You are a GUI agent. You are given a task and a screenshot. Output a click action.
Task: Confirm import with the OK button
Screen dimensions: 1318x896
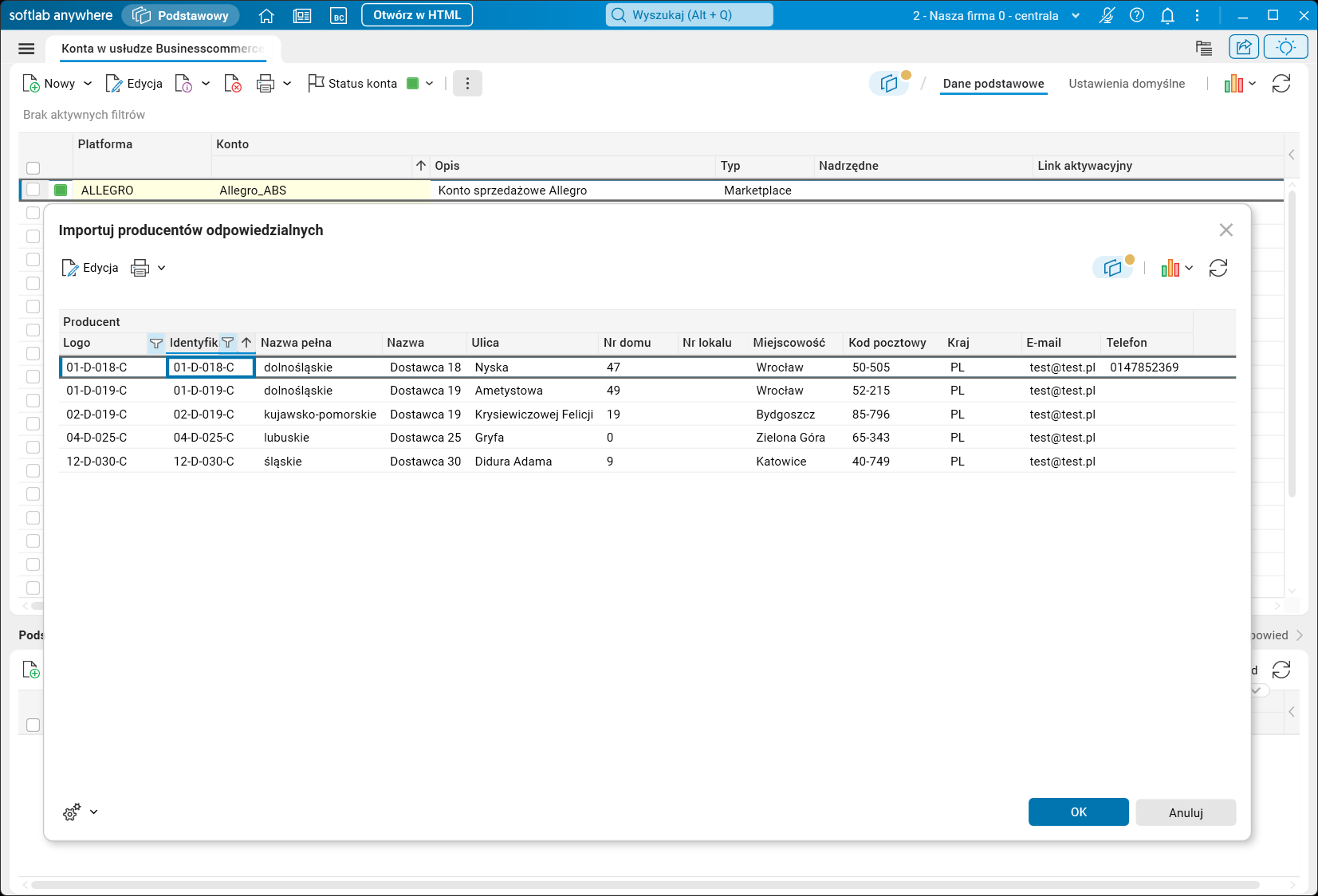[x=1078, y=812]
